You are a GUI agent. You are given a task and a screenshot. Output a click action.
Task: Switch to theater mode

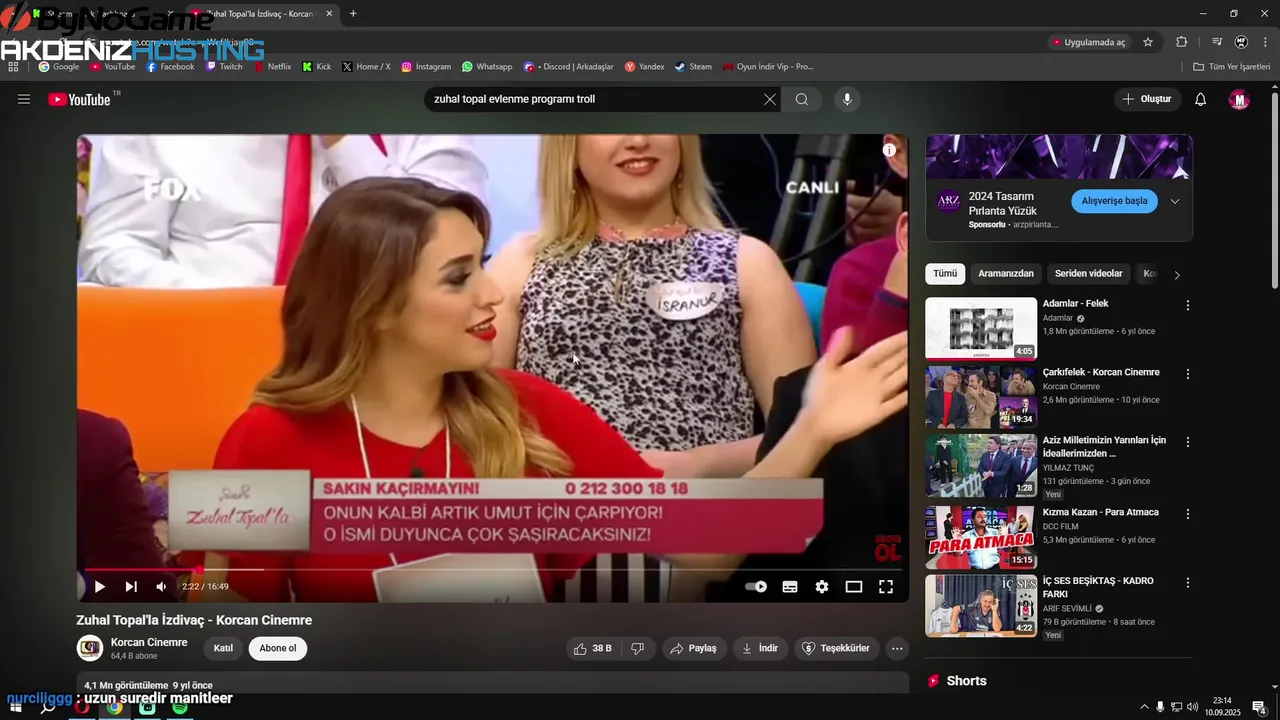coord(854,587)
